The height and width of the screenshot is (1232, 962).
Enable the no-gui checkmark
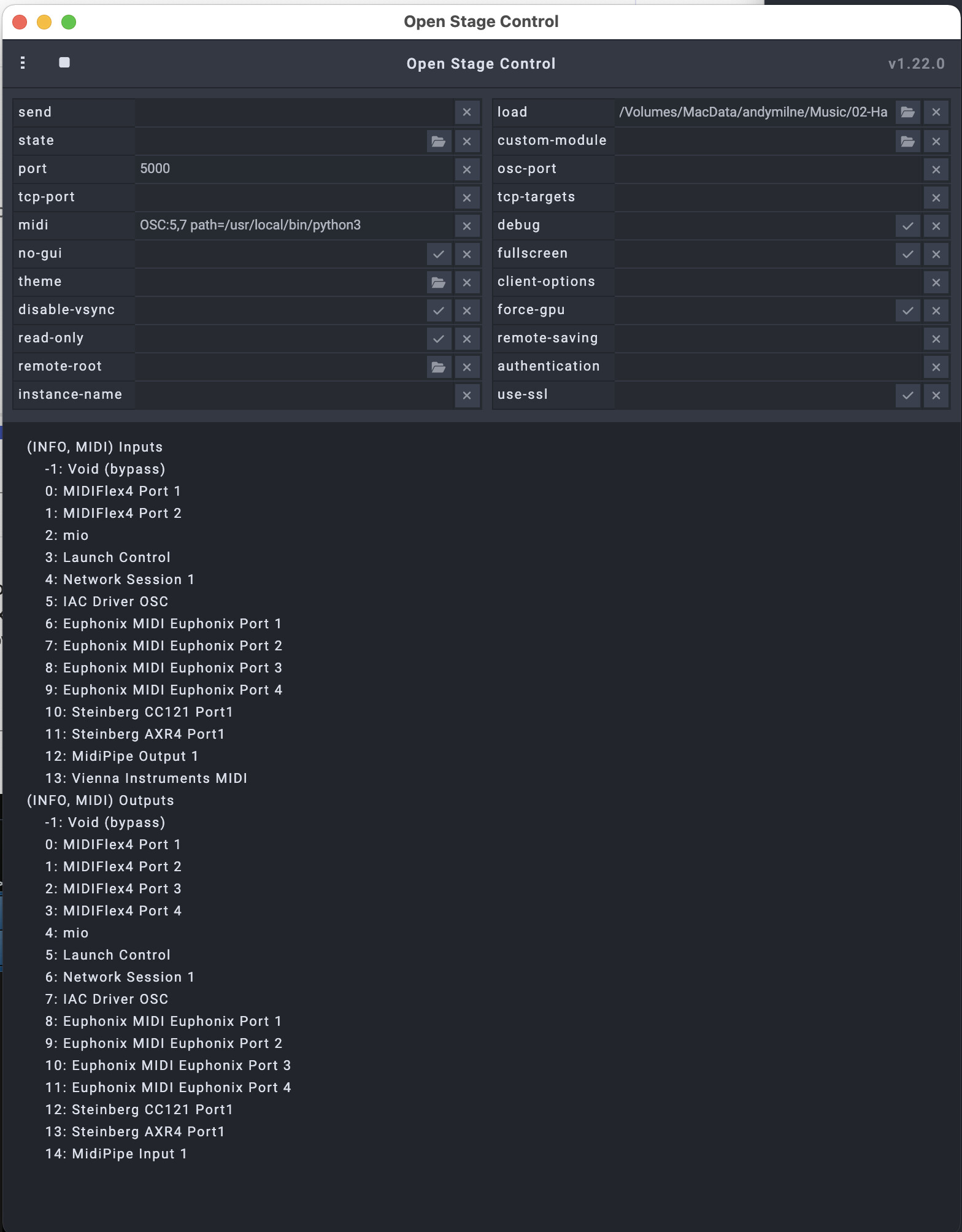pyautogui.click(x=438, y=254)
